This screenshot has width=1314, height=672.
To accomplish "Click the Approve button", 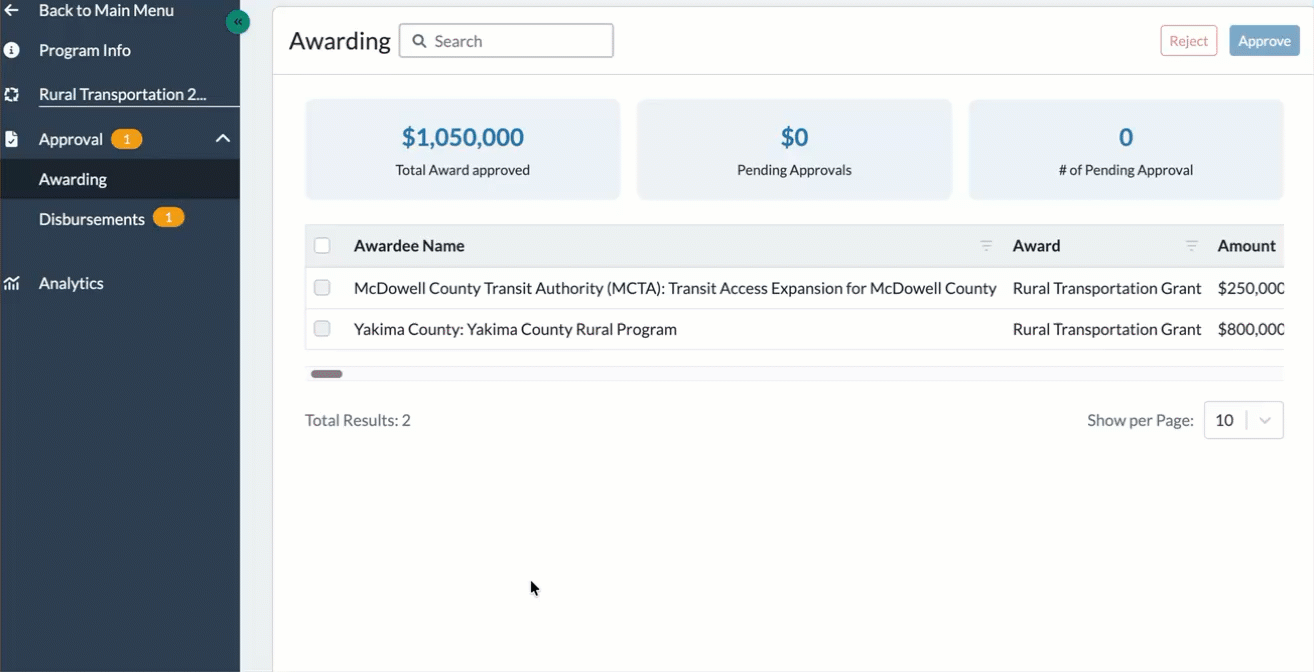I will pos(1264,41).
